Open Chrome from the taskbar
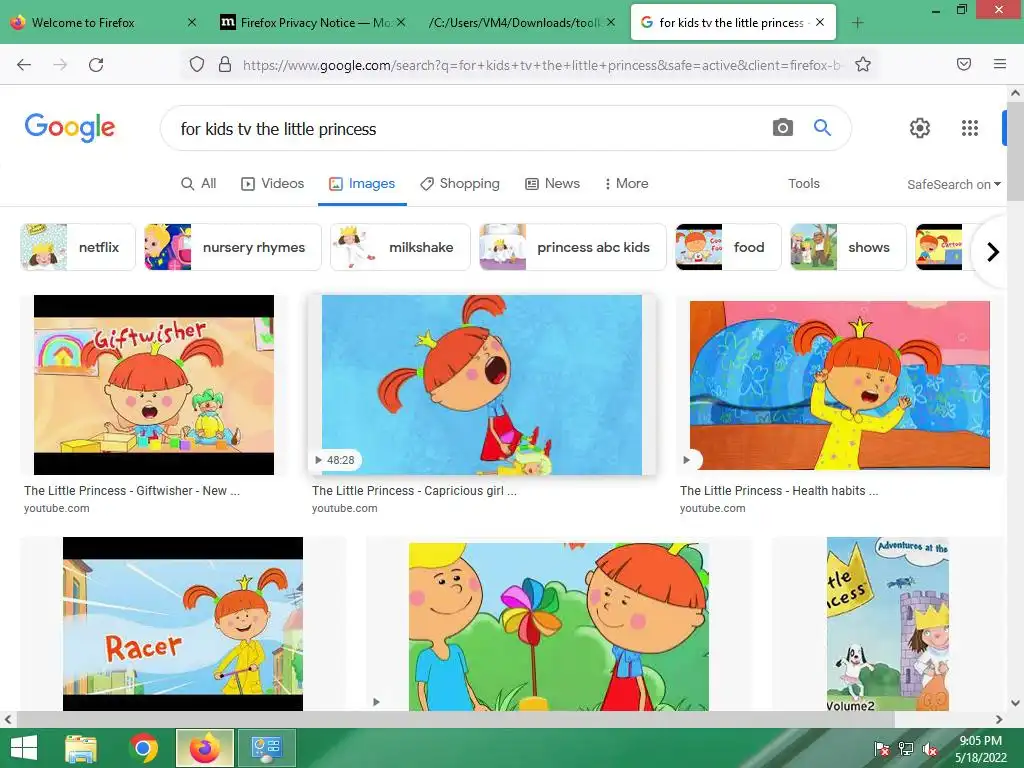This screenshot has height=768, width=1024. (144, 748)
